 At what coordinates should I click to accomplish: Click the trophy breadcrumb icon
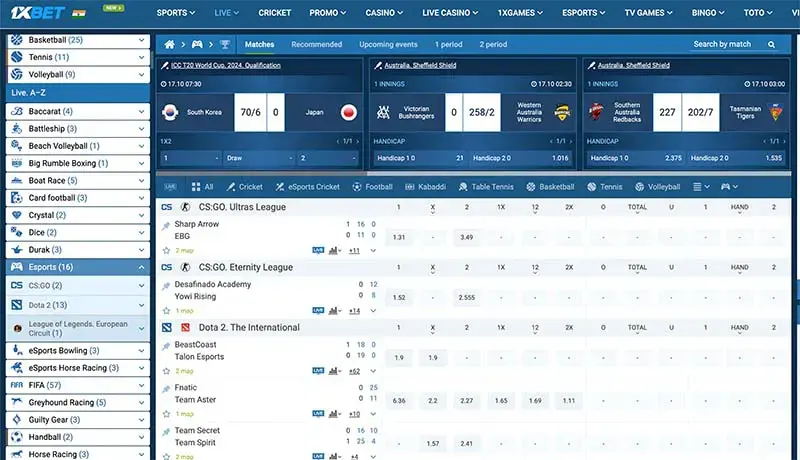pos(224,44)
